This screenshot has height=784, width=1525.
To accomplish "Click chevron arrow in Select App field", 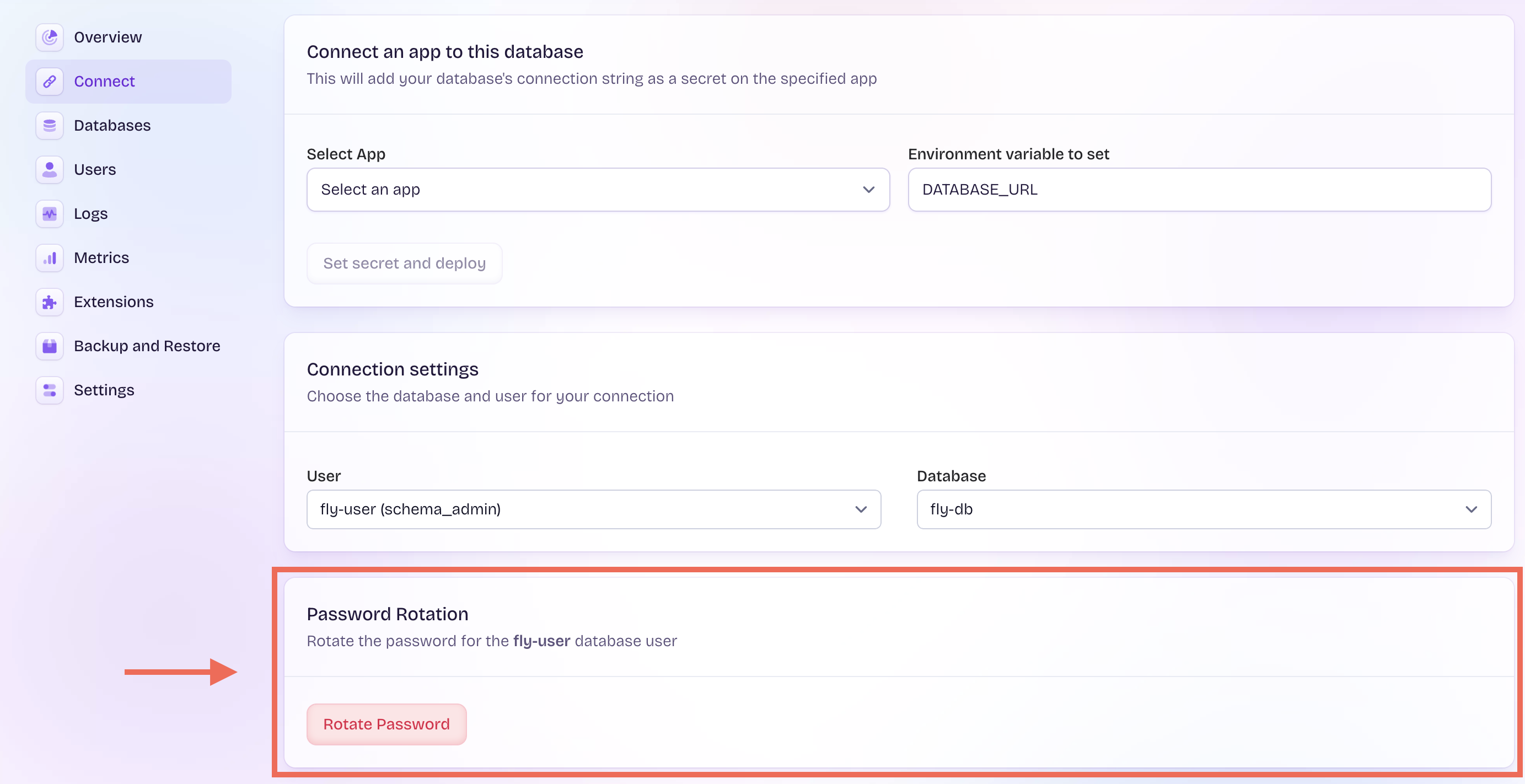I will pyautogui.click(x=868, y=190).
